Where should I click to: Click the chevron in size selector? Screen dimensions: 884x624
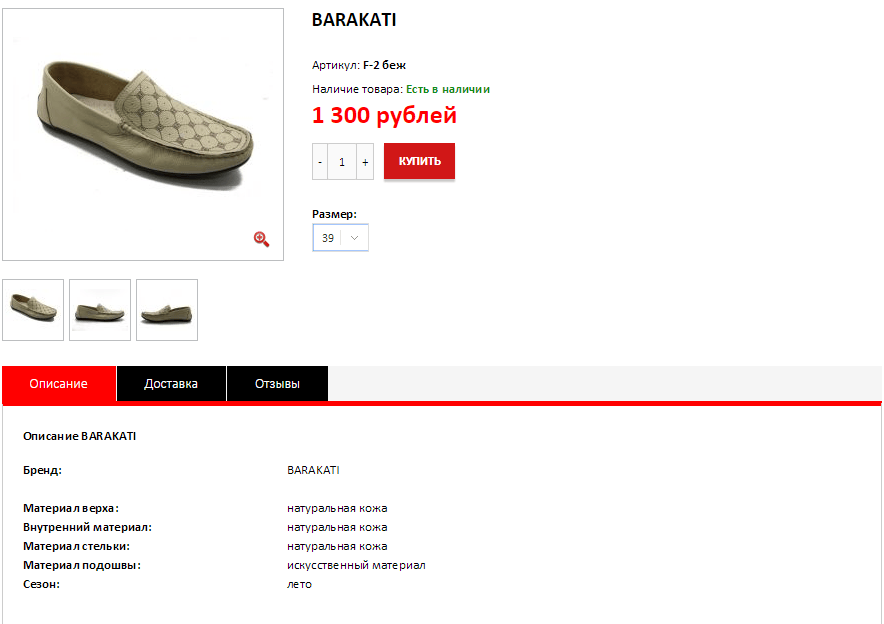[x=355, y=238]
